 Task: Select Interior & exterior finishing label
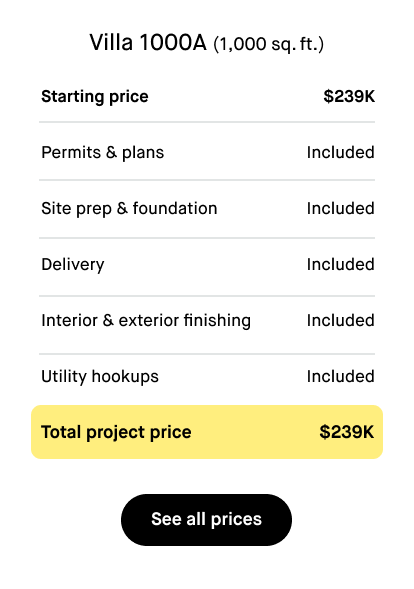click(x=146, y=320)
